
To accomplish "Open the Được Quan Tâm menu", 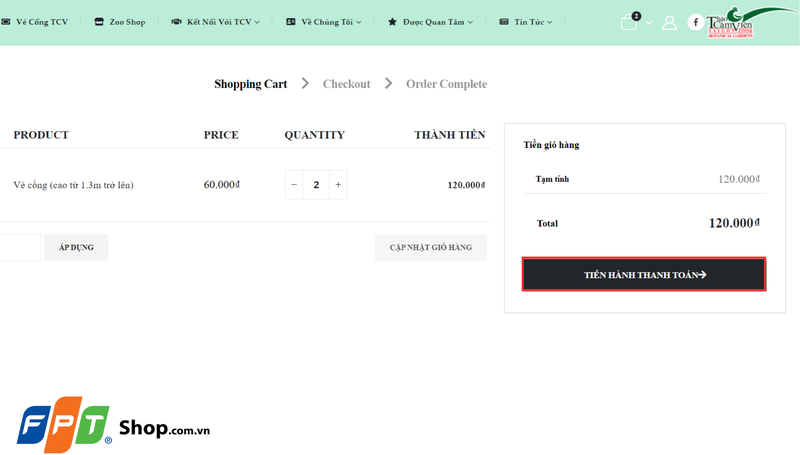I will [x=434, y=22].
